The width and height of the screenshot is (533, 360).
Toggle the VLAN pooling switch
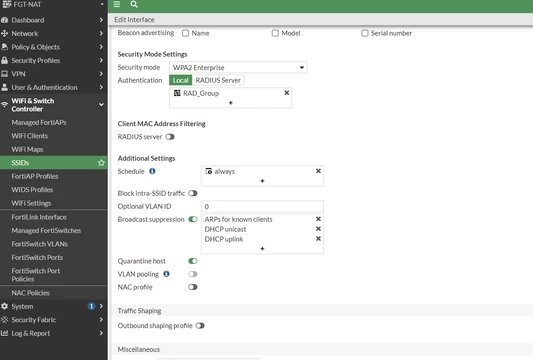193,274
